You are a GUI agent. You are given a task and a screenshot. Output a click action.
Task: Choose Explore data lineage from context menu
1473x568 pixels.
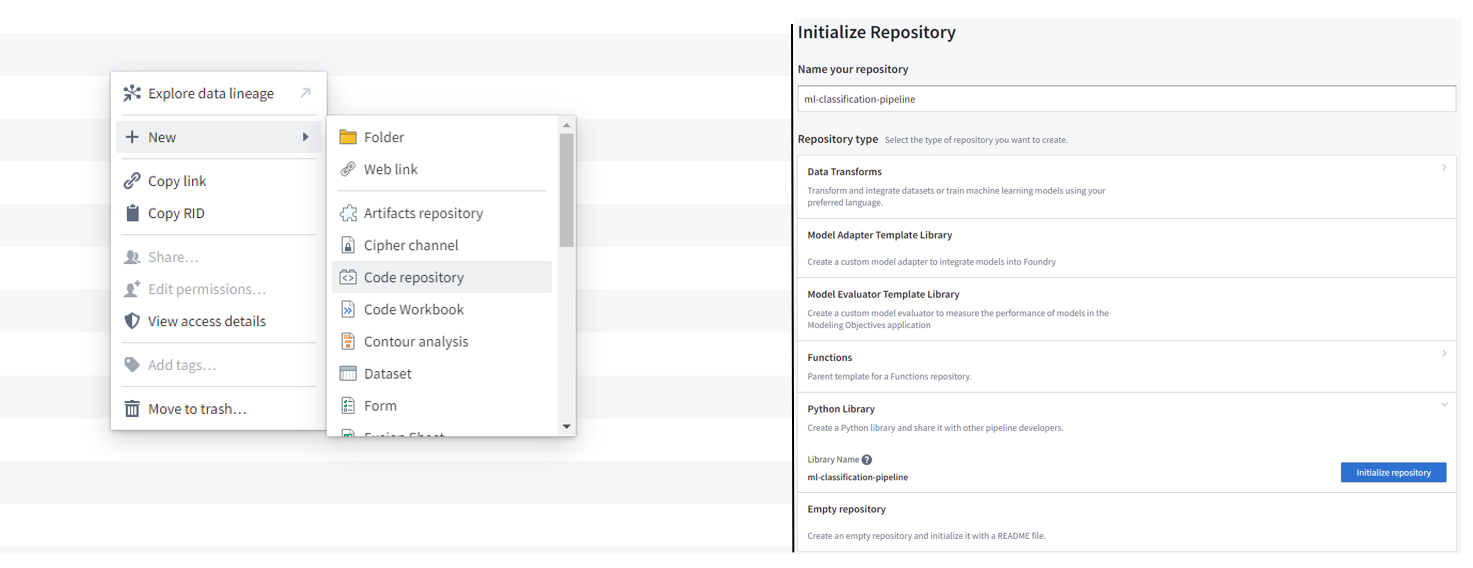pos(219,93)
